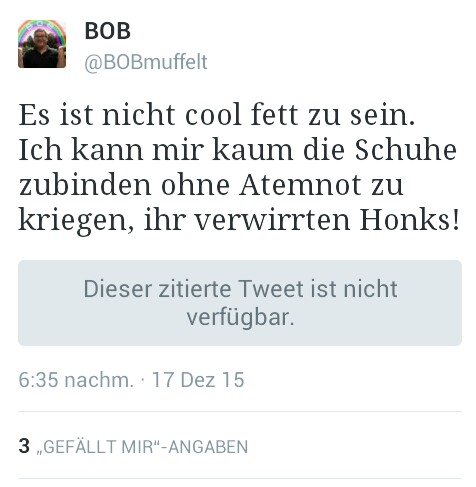Open the @BOBmuffelt handle

point(146,62)
